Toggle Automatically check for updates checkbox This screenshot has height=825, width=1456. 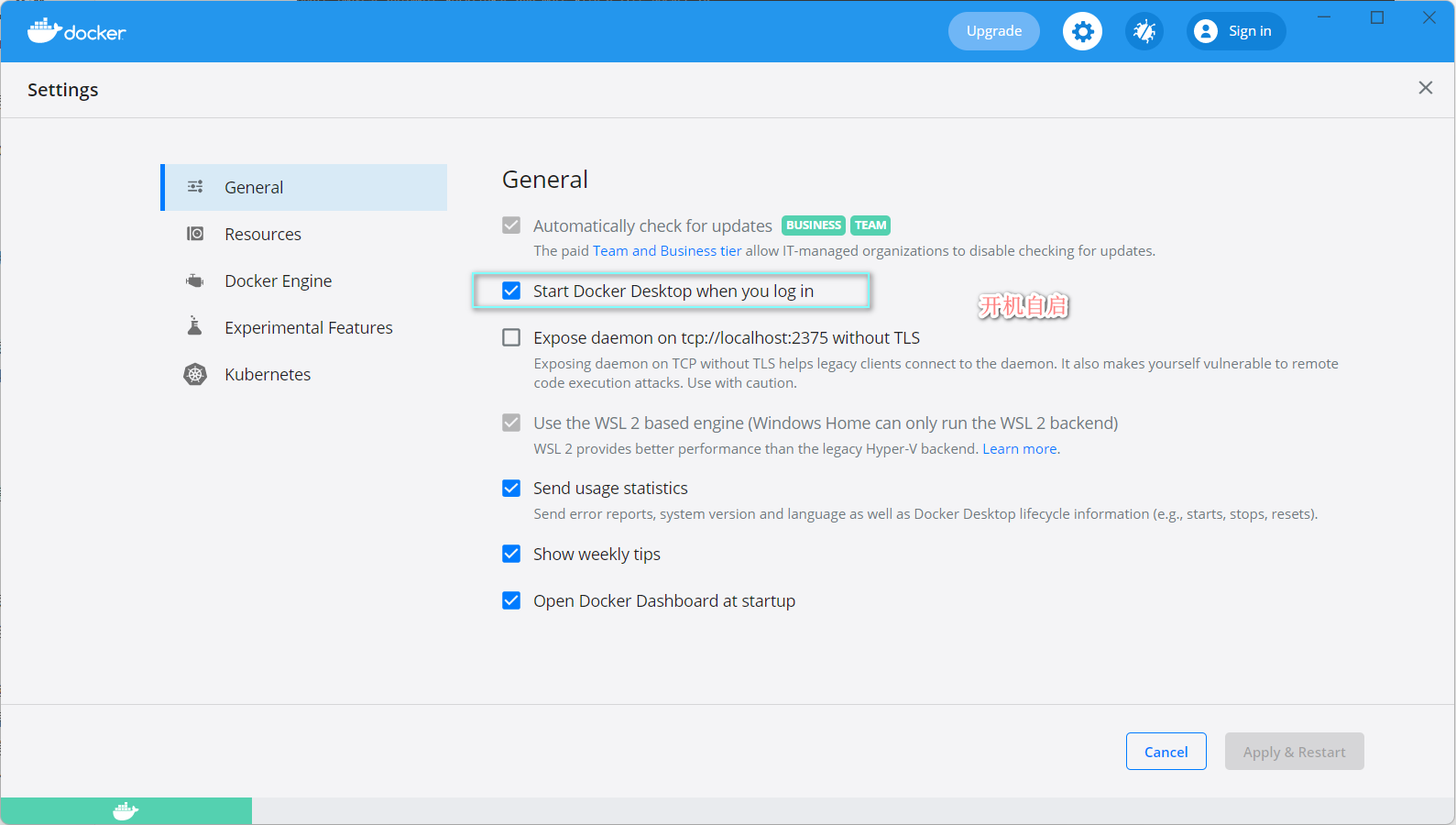tap(511, 225)
